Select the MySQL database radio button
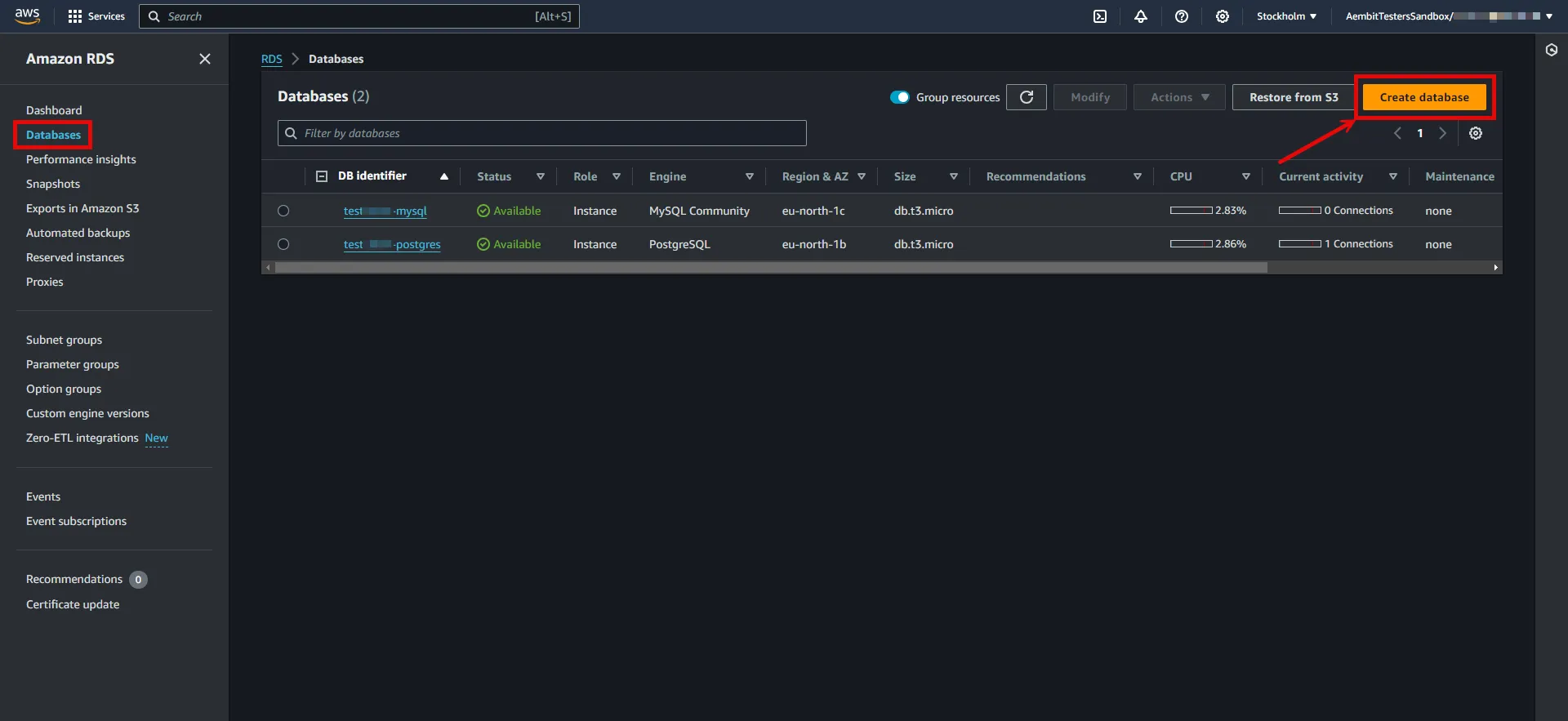The image size is (1568, 721). [x=283, y=211]
